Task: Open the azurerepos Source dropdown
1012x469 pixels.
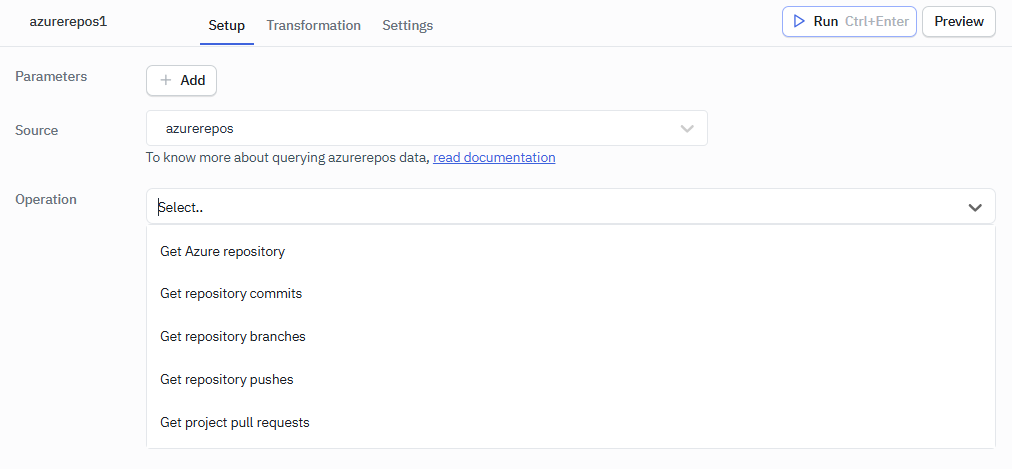Action: click(427, 128)
